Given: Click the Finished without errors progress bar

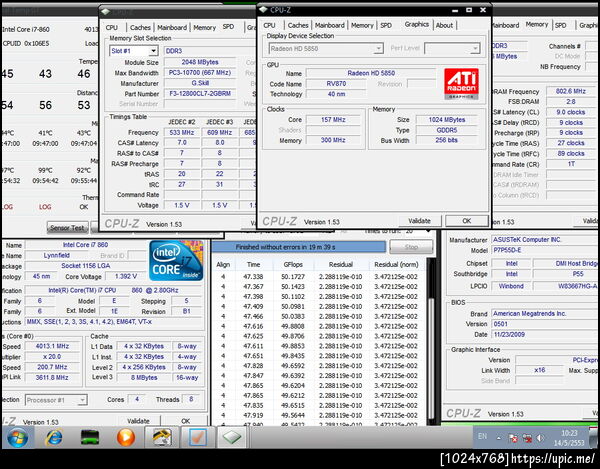Looking at the screenshot, I should (298, 247).
